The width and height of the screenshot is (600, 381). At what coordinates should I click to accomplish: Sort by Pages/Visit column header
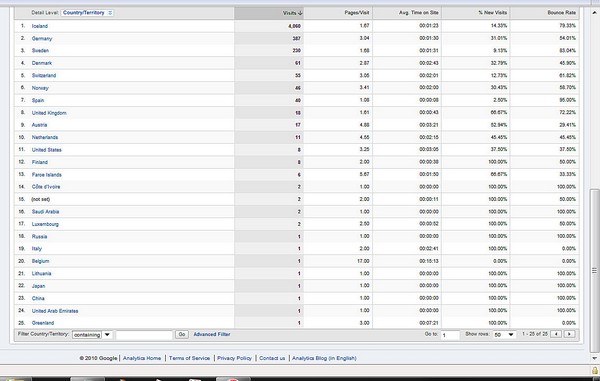pyautogui.click(x=357, y=13)
